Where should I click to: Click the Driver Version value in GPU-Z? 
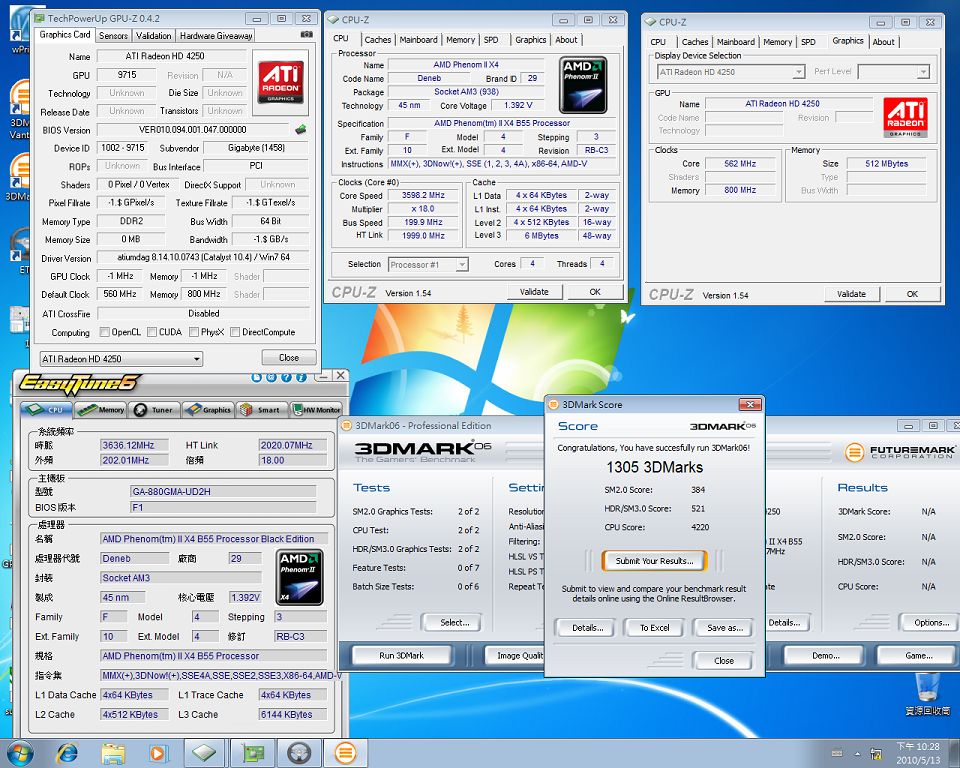[x=203, y=257]
